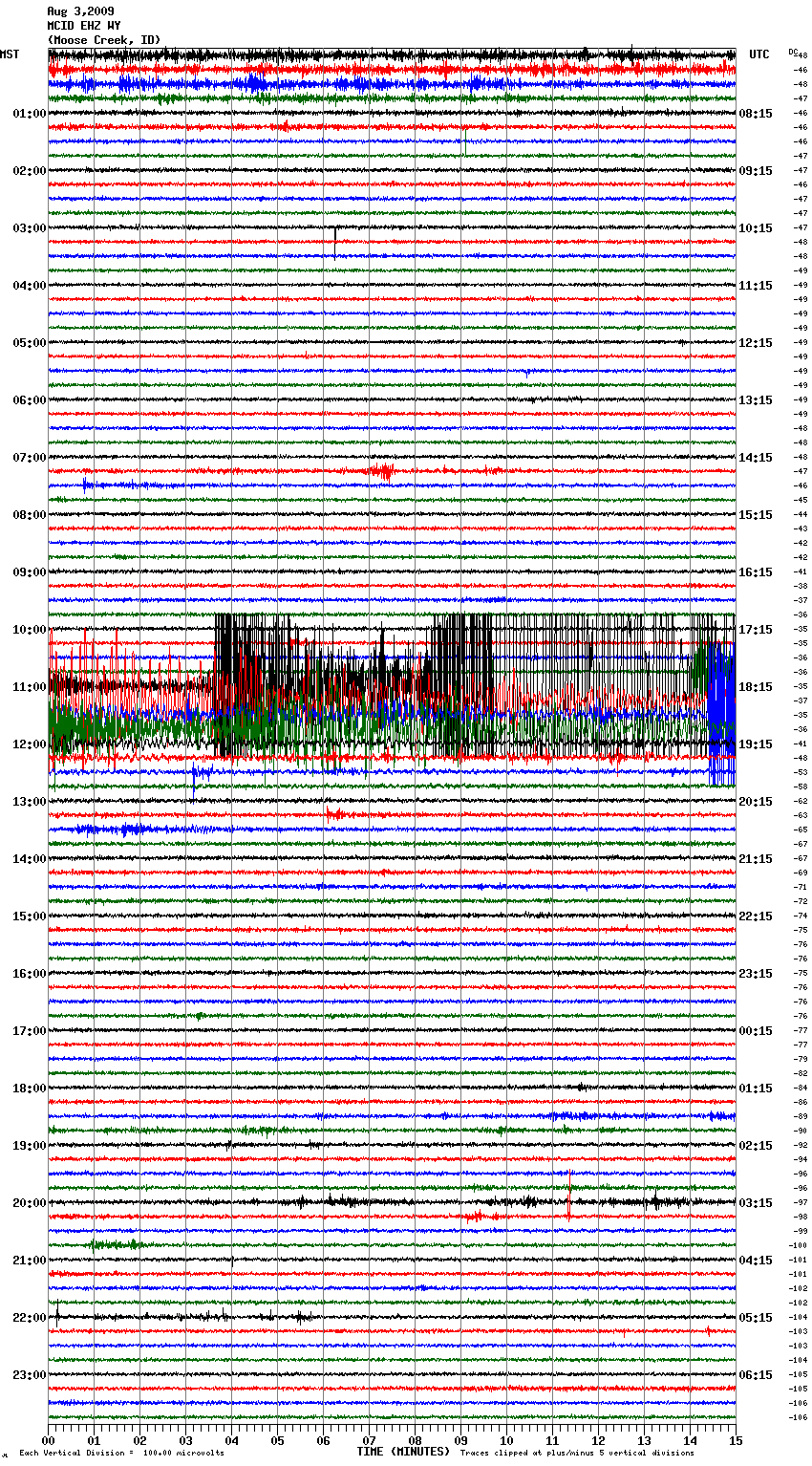Click the '04:15' UTC time label
The image size is (812, 1466).
pos(756,1261)
